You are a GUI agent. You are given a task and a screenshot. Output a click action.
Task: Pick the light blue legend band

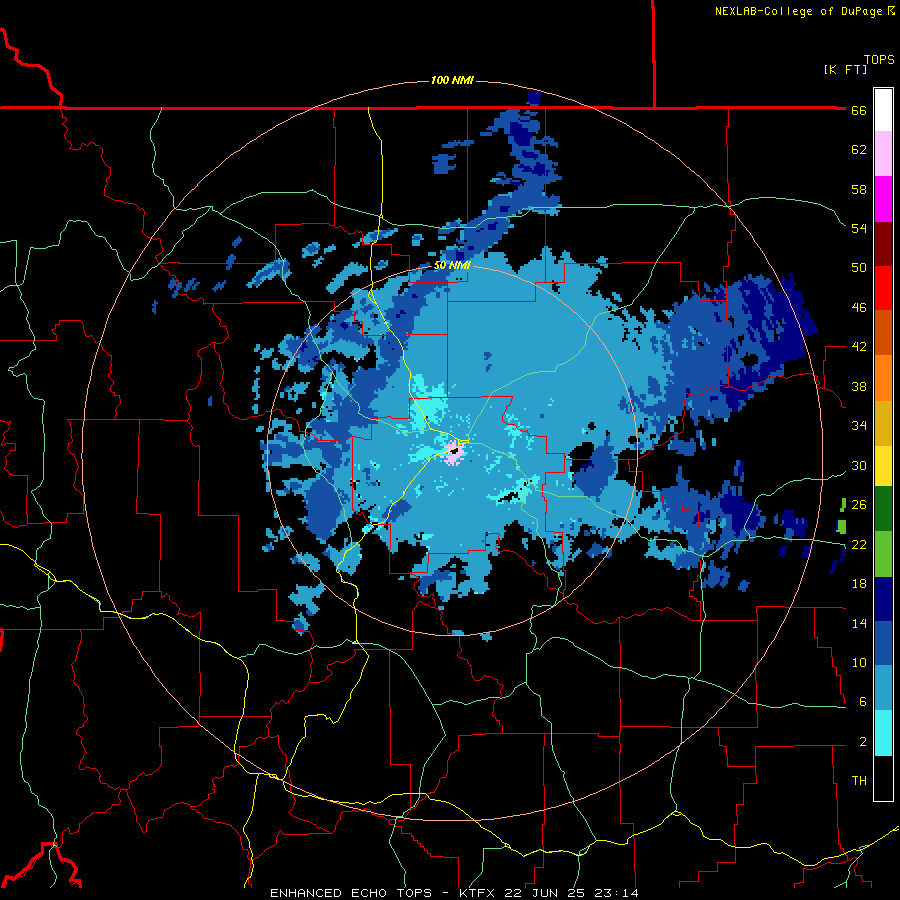[x=883, y=688]
